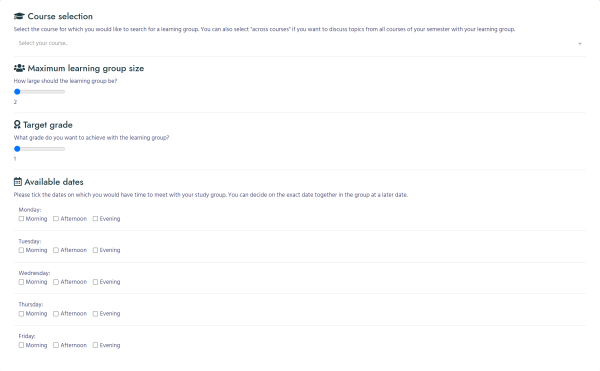600x371 pixels.
Task: Click the learning group size slider handle
Action: [x=17, y=92]
